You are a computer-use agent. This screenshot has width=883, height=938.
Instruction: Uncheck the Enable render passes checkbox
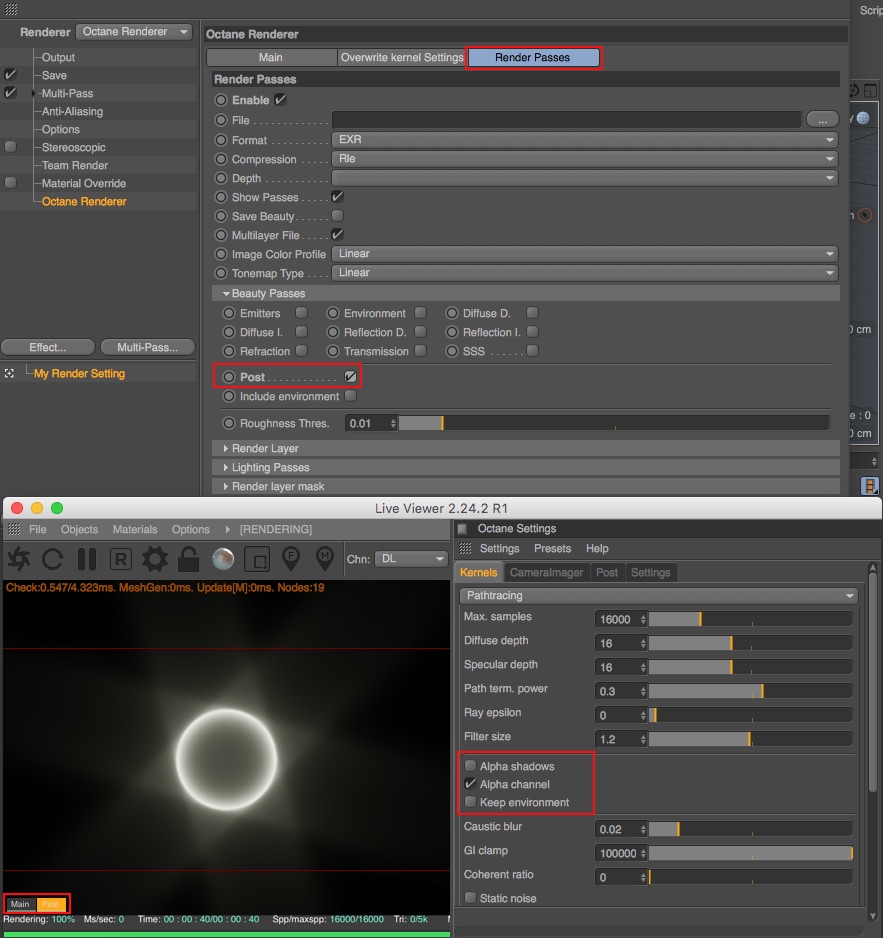(281, 100)
